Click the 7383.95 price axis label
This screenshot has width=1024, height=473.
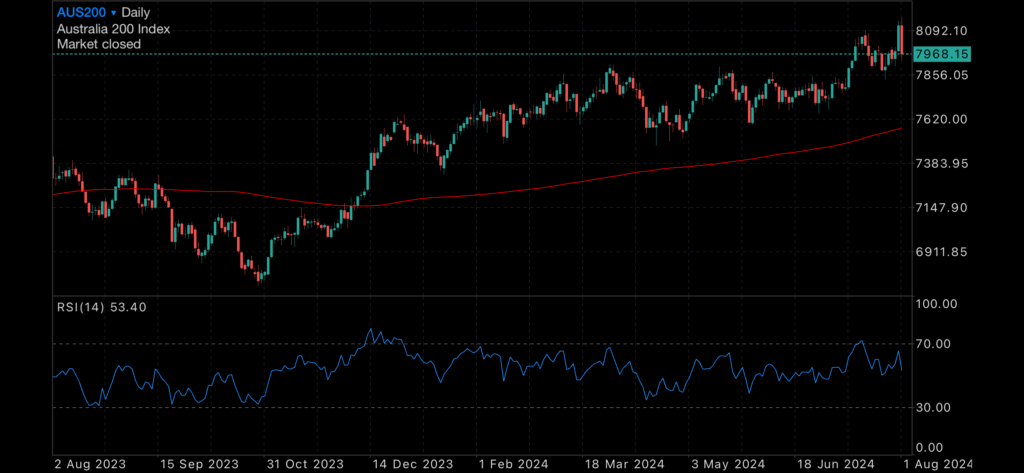[x=944, y=163]
